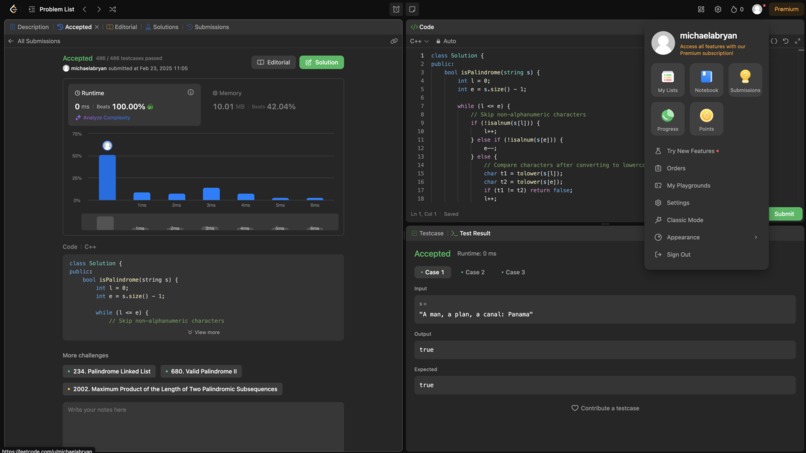Image resolution: width=806 pixels, height=453 pixels.
Task: Open the Progress tile
Action: click(x=668, y=119)
